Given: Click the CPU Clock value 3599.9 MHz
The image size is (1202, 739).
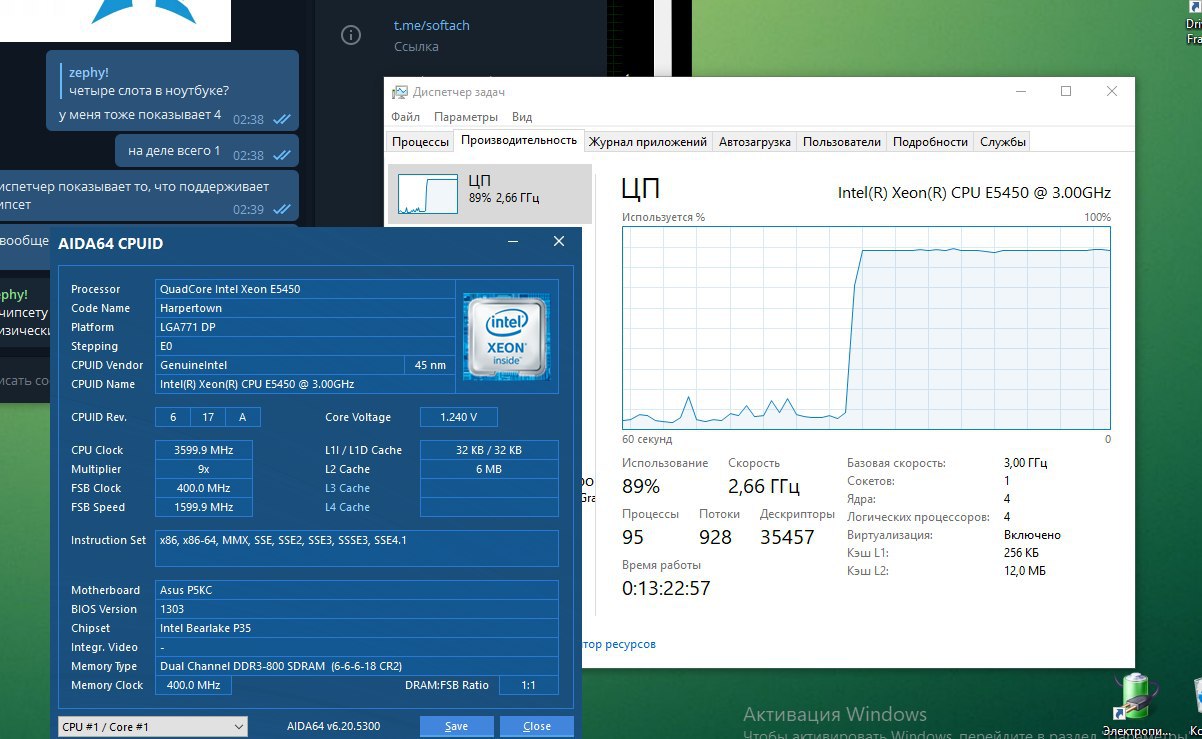Looking at the screenshot, I should [x=205, y=450].
